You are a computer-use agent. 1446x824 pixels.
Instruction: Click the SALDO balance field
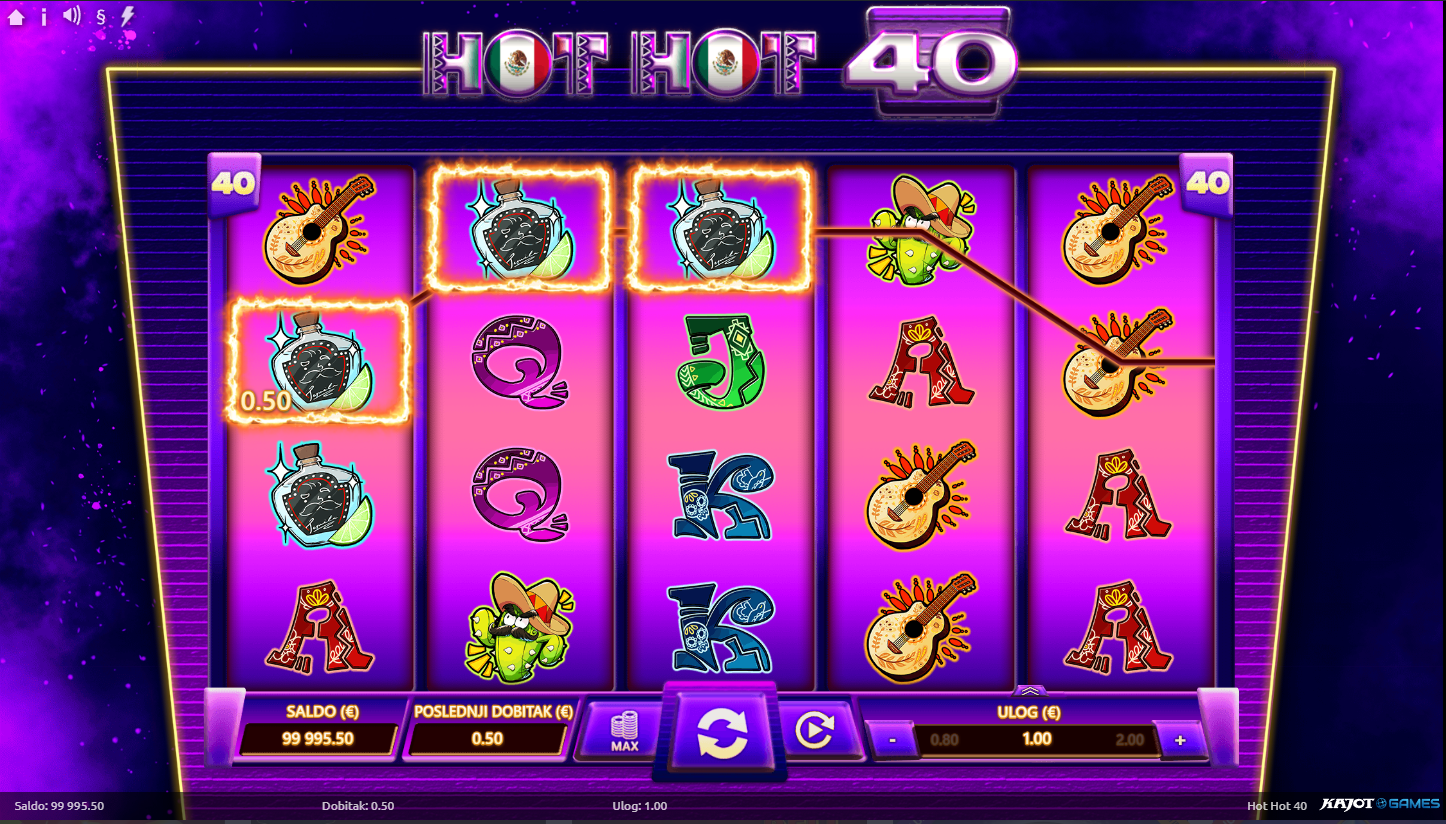point(318,739)
